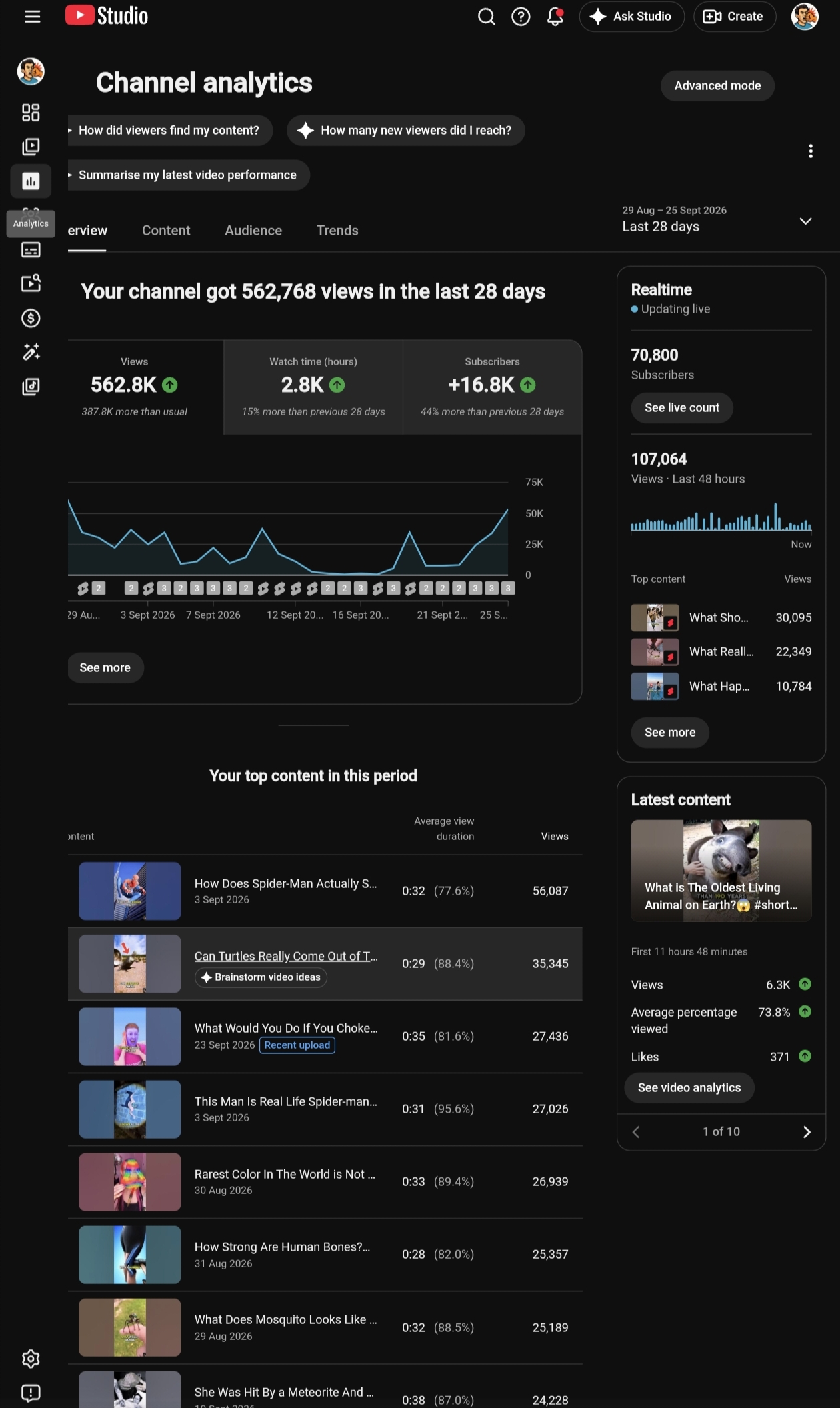Open the Earn dollar icon in sidebar
Screen dimensions: 840x1408
click(x=31, y=318)
